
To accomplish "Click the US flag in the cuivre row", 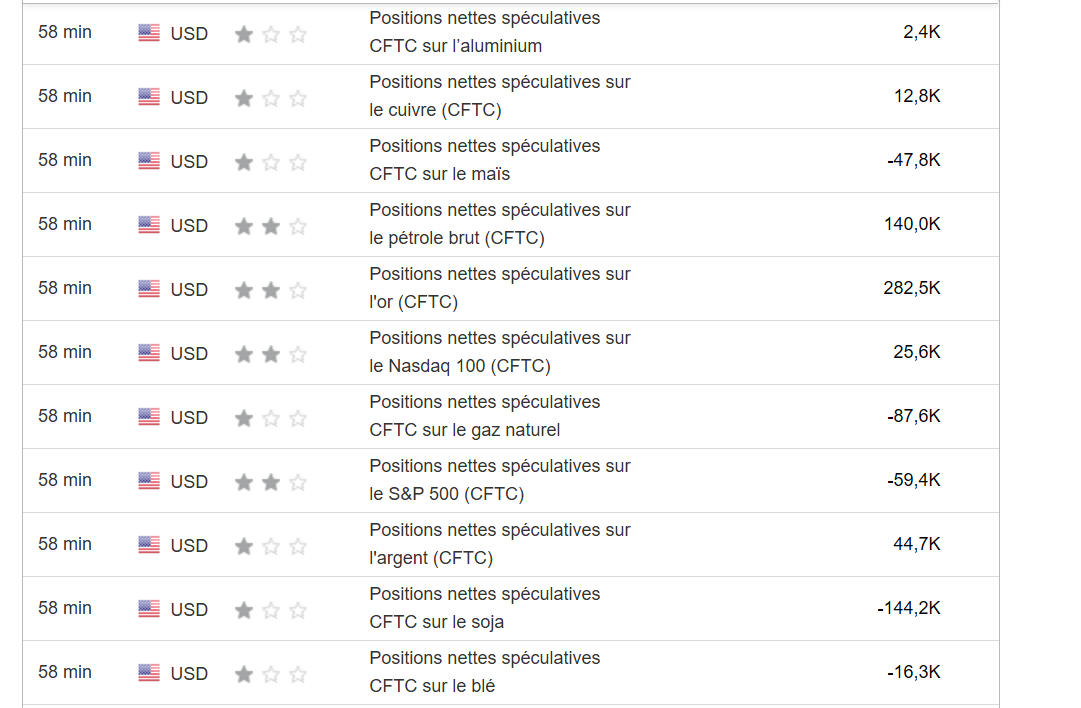I will point(149,97).
